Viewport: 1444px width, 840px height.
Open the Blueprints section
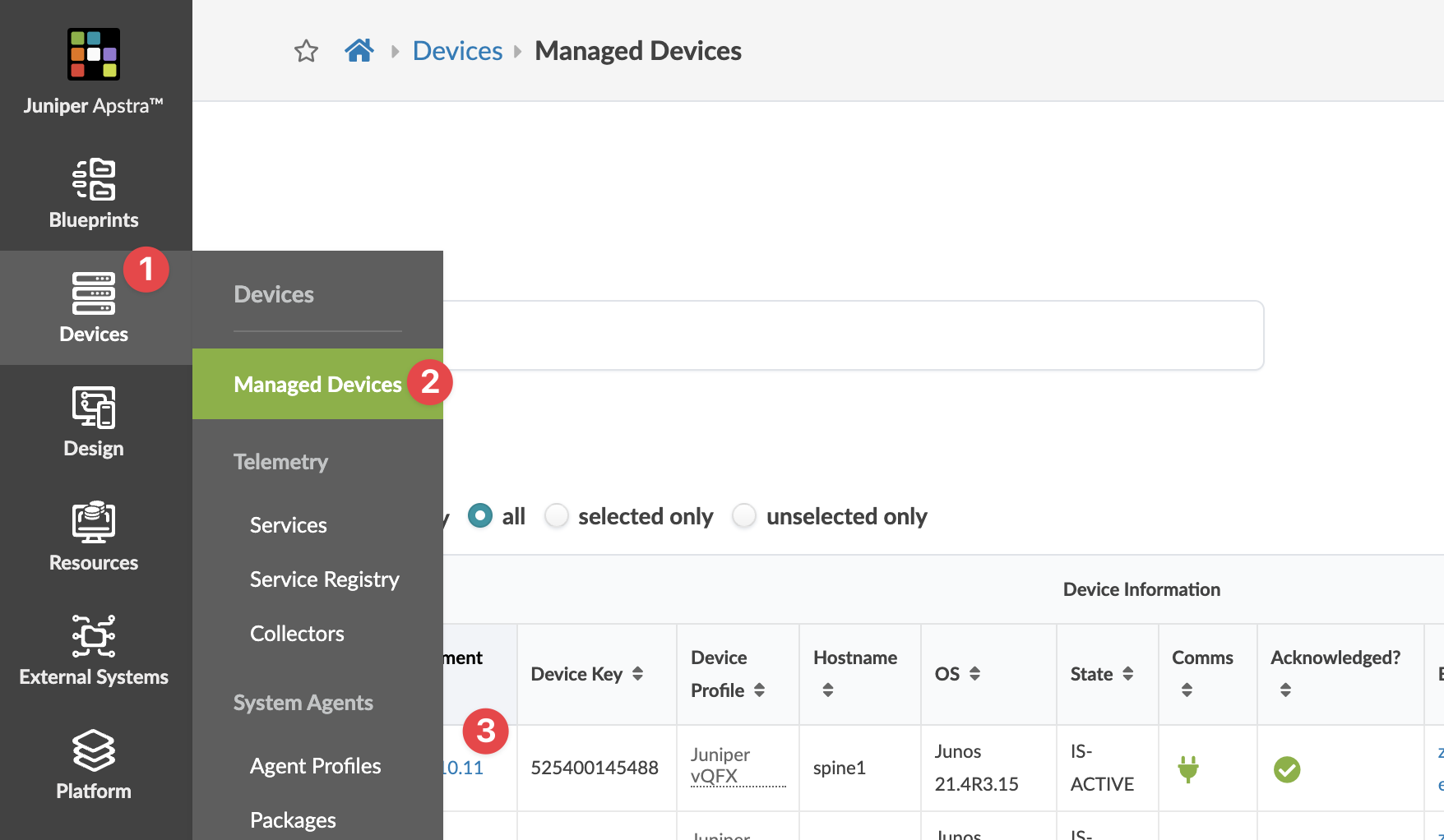(x=94, y=194)
